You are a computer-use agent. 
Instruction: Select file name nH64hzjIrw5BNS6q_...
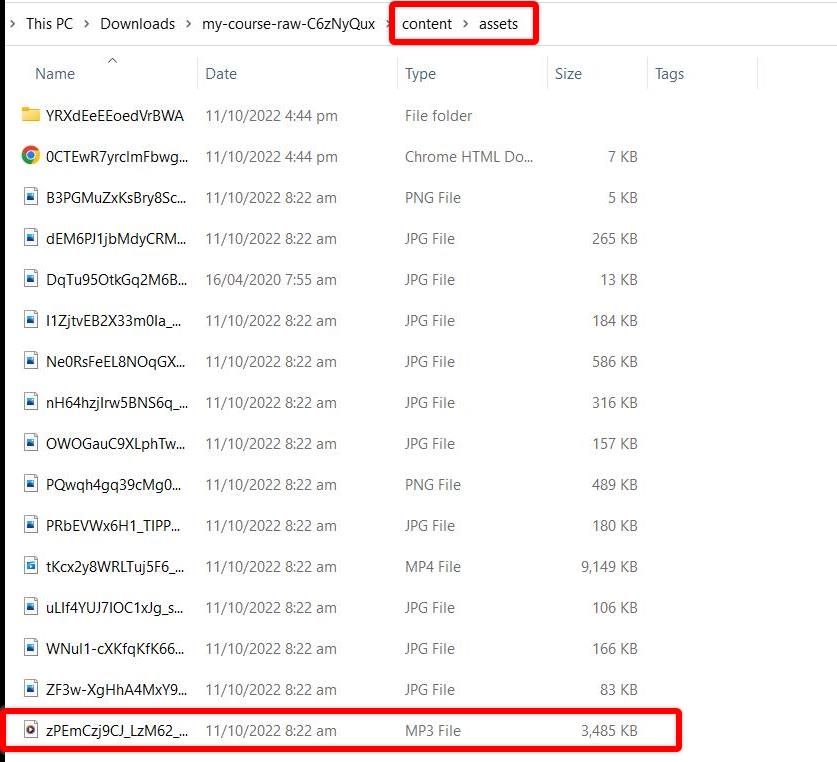[x=117, y=403]
